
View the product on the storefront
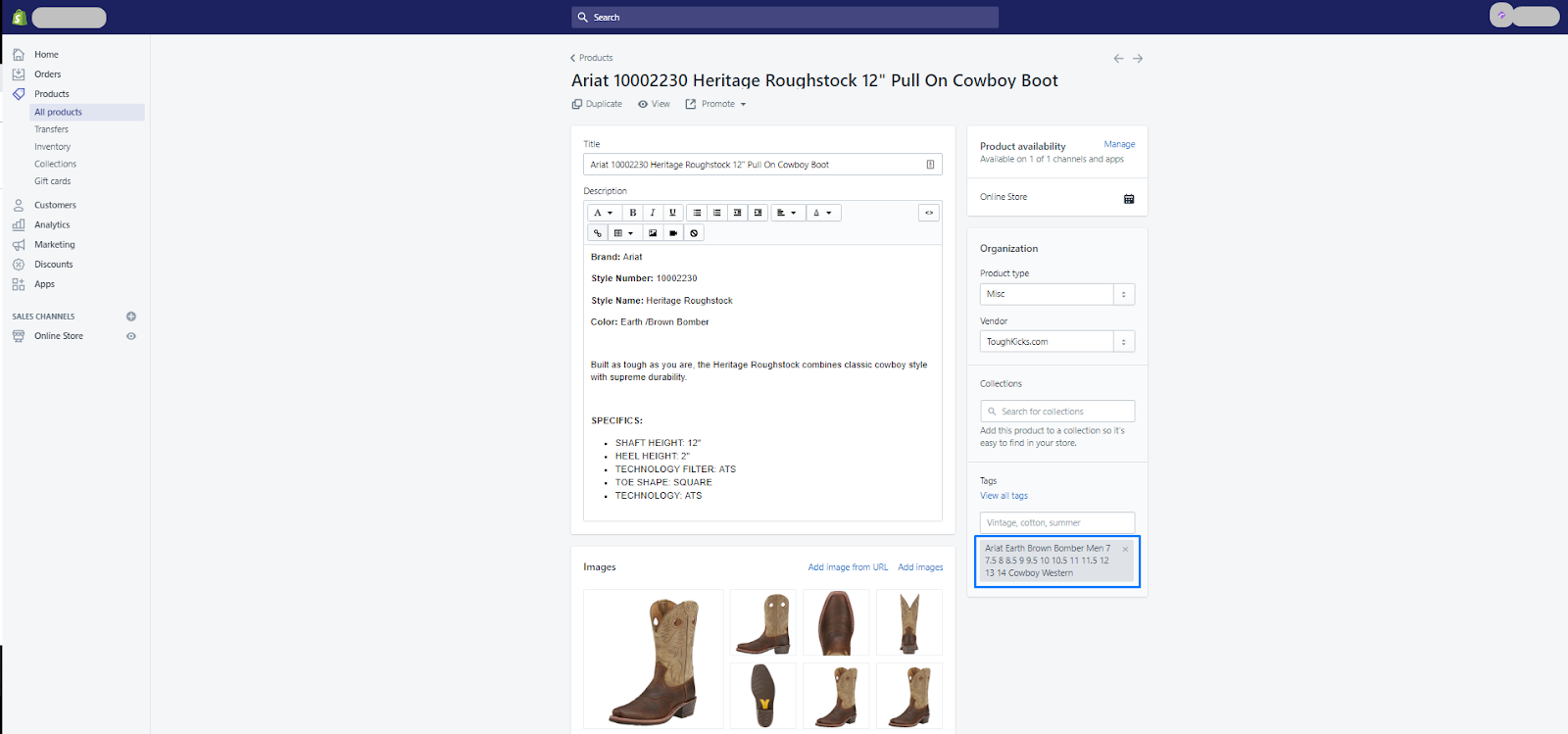pos(654,104)
